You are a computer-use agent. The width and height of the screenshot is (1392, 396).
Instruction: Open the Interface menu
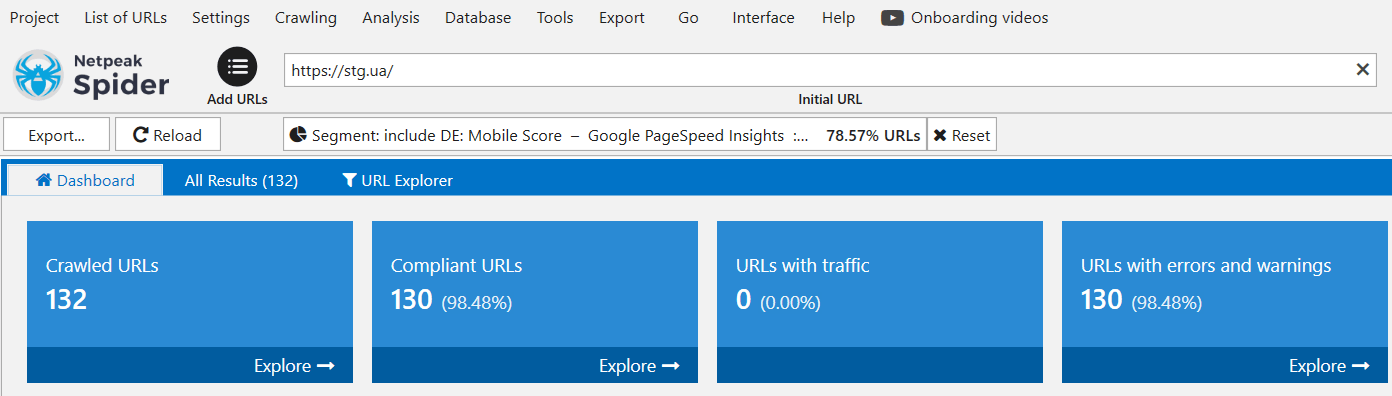[763, 18]
